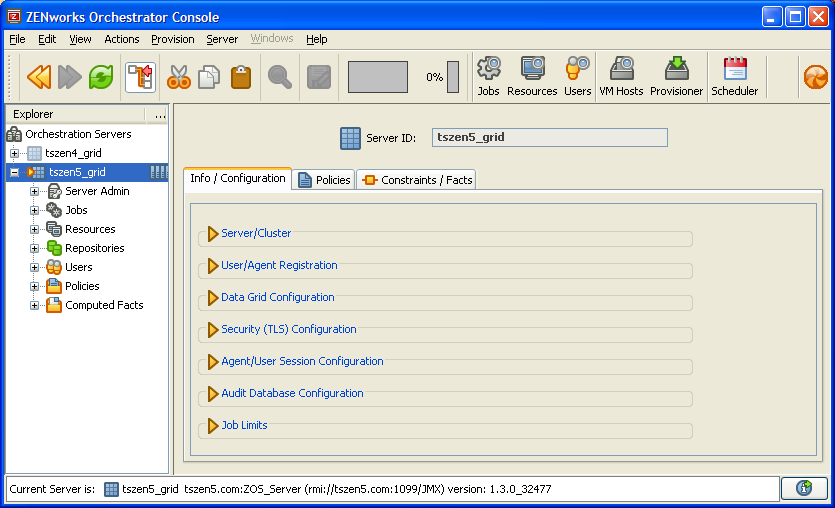Screen dimensions: 835x508
Task: Select the Info / Configuration tab
Action: (x=238, y=178)
